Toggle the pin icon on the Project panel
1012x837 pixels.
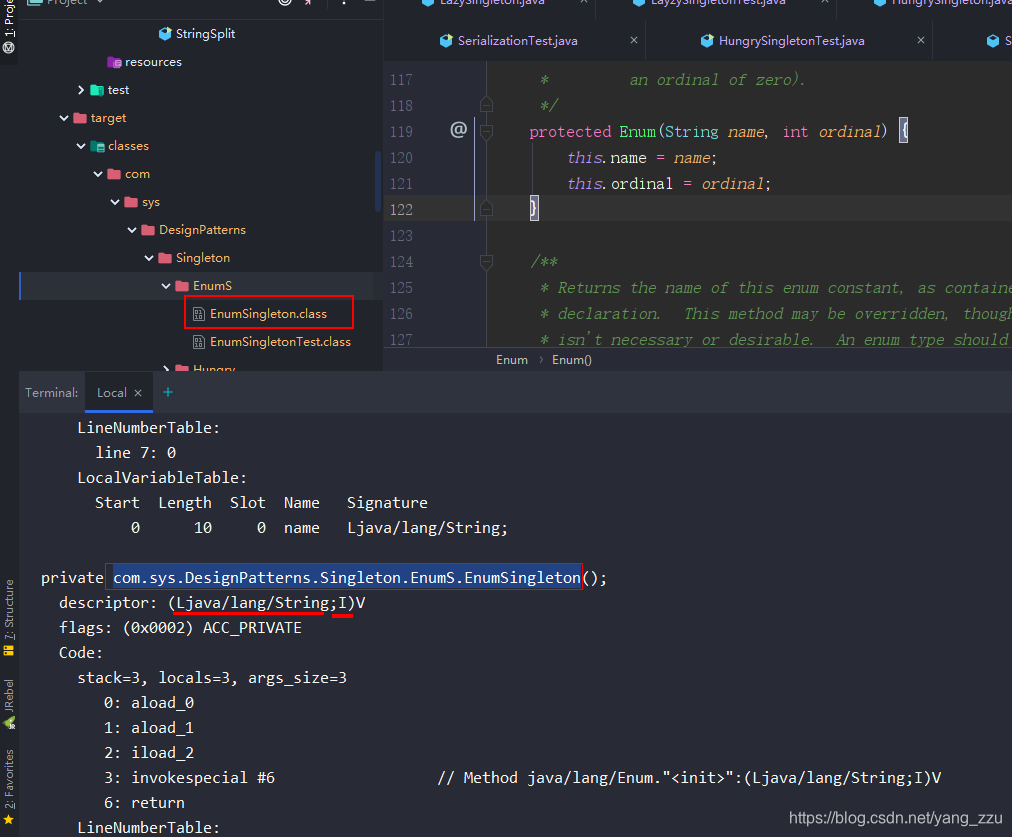point(308,3)
